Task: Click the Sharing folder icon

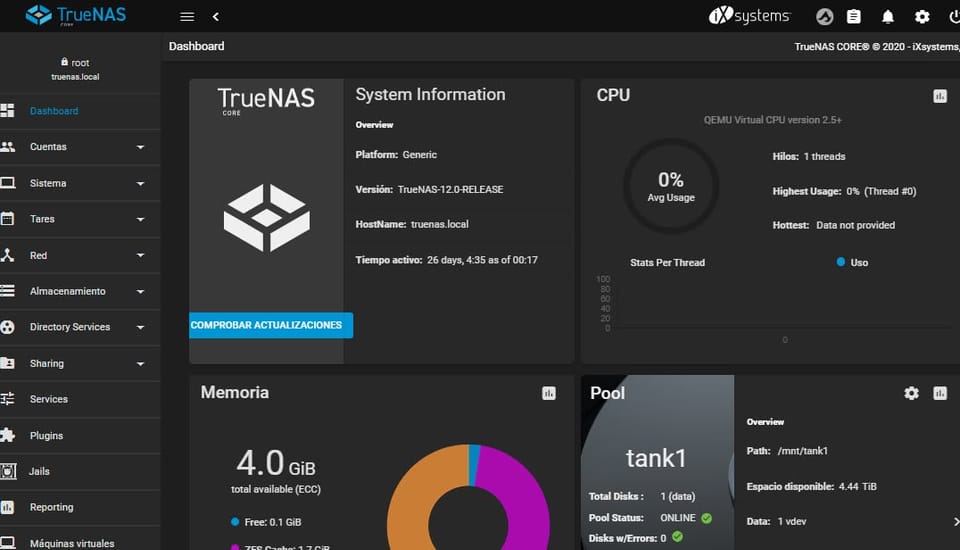Action: 7,363
